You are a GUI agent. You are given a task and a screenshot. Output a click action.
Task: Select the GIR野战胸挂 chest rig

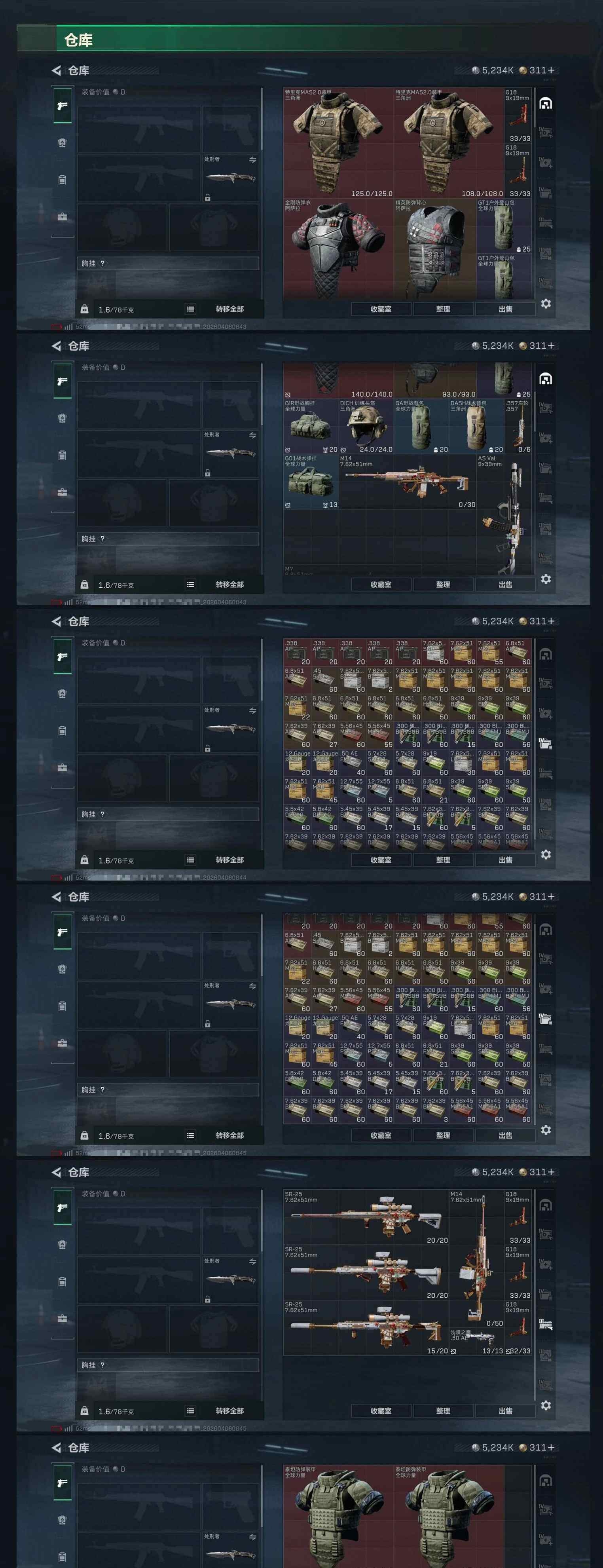[x=311, y=426]
